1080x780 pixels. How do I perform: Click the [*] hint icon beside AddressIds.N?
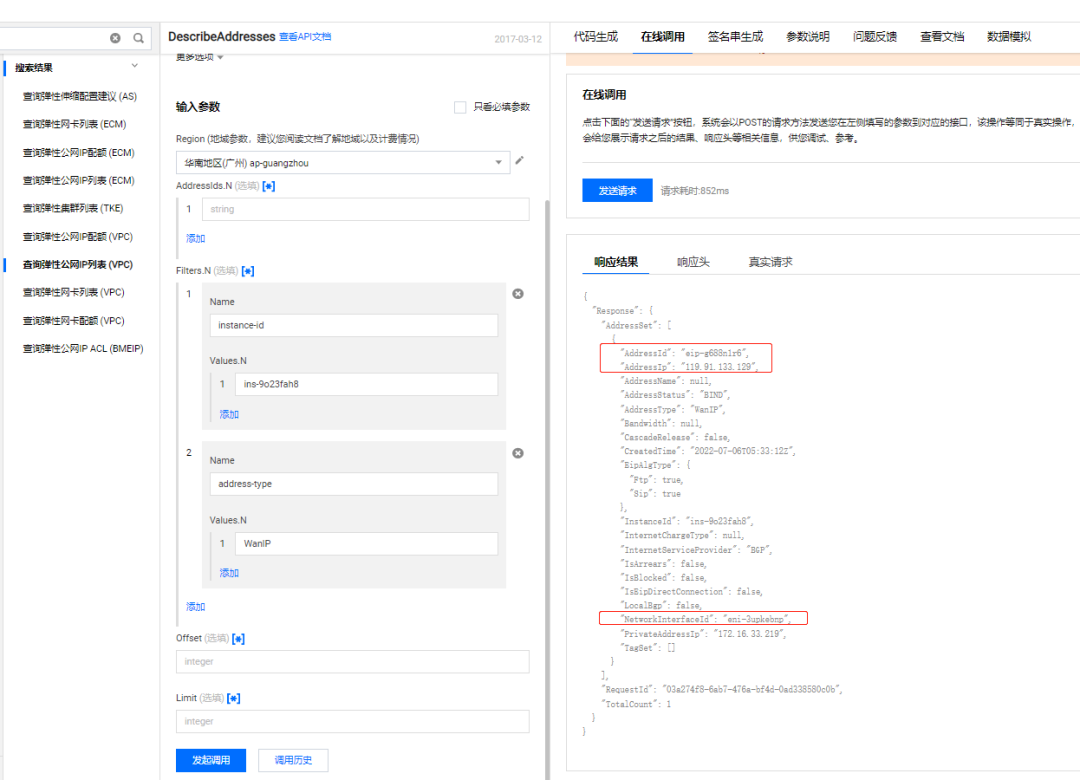(269, 186)
